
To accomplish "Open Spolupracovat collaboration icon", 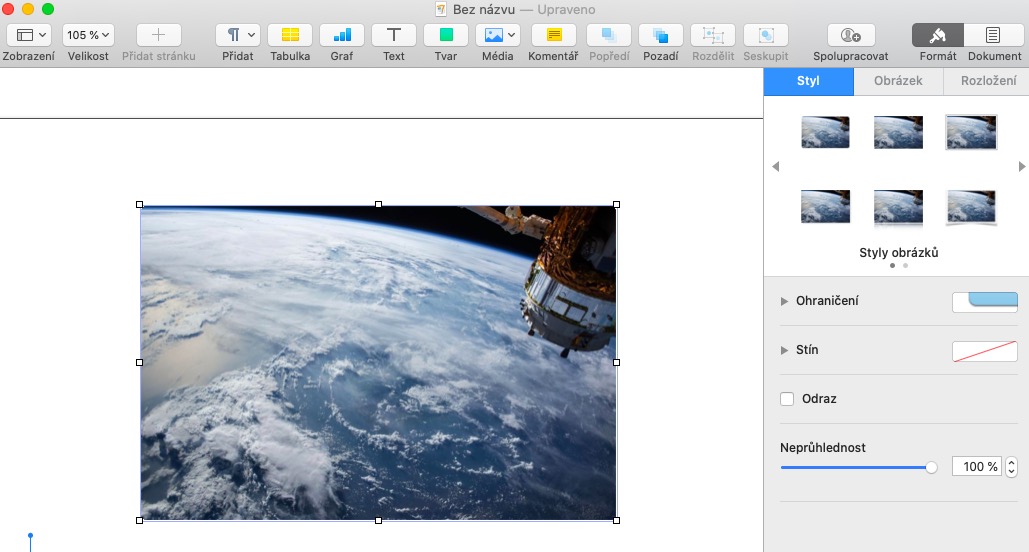I will point(850,35).
